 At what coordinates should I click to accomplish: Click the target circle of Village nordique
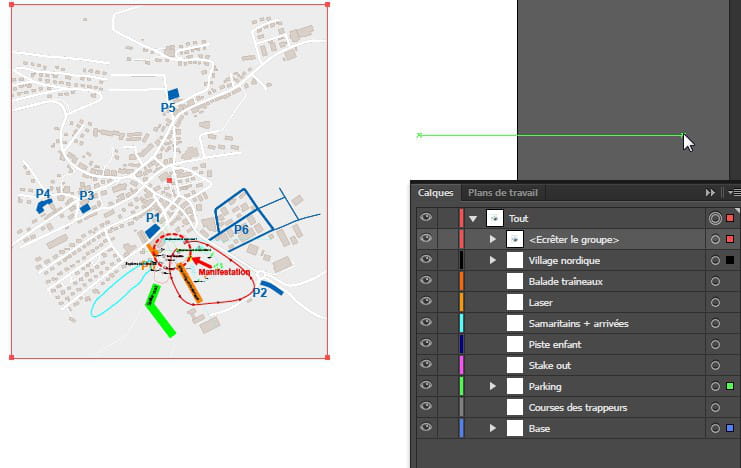coord(714,260)
